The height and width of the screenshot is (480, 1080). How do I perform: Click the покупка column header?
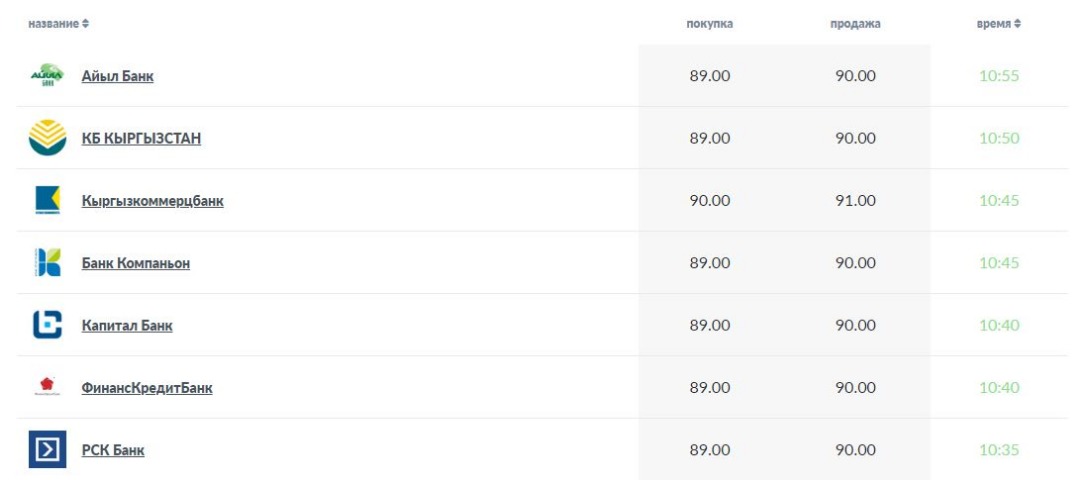(709, 24)
